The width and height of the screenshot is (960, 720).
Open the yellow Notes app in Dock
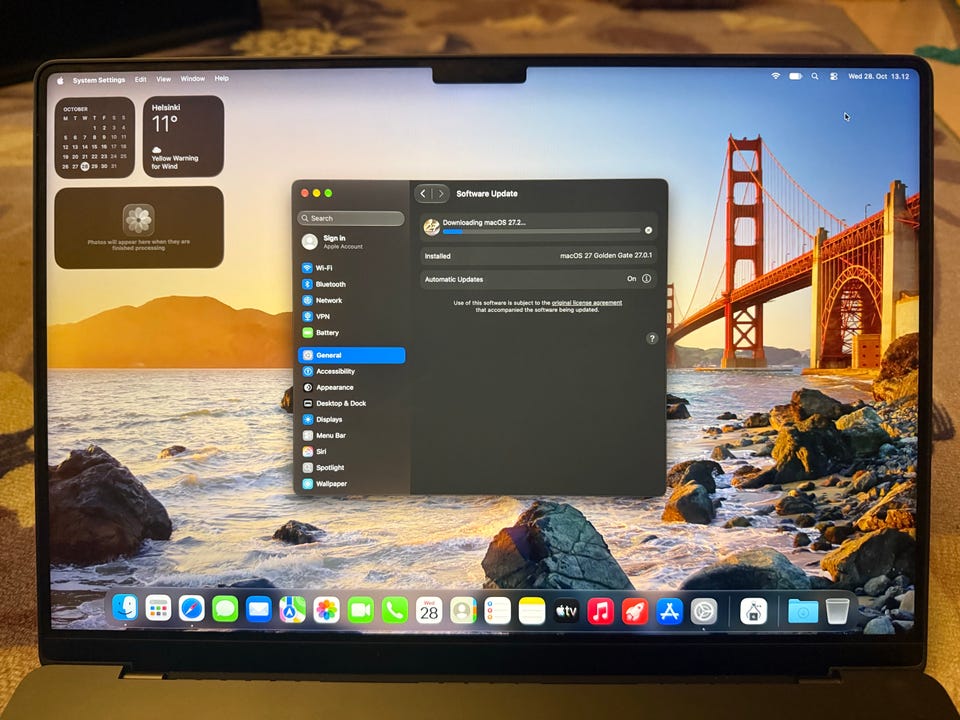pos(531,611)
